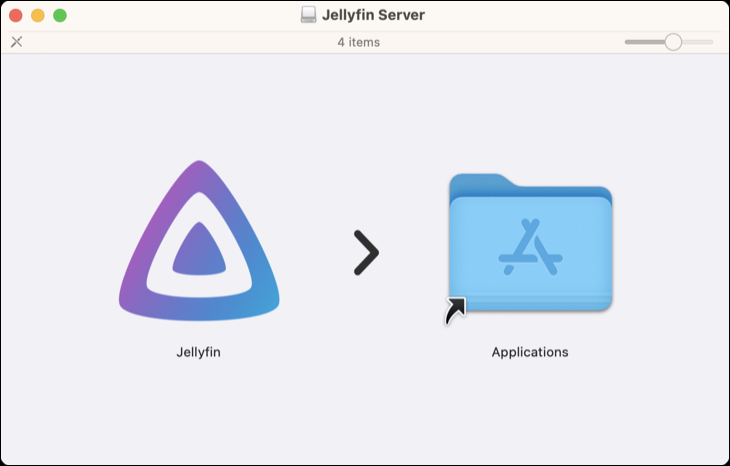
Task: Click the Jellyfin label text
Action: (x=199, y=352)
